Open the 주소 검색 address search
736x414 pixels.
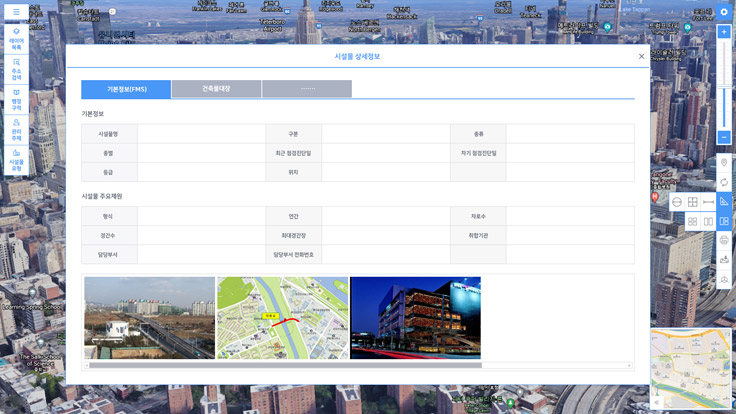pos(16,68)
